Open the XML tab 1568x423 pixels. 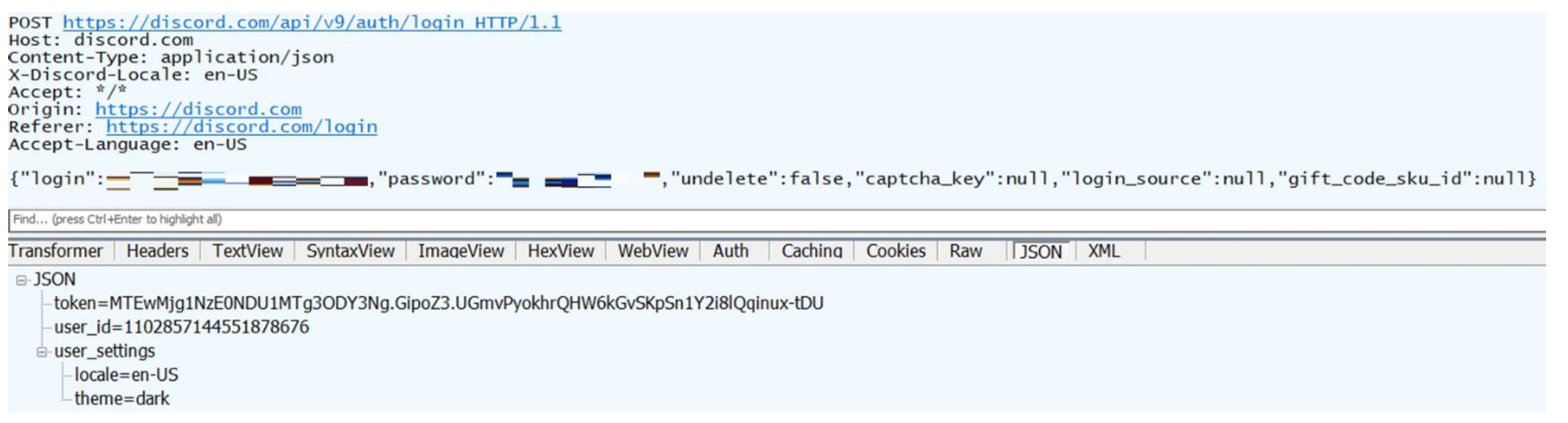click(1103, 251)
